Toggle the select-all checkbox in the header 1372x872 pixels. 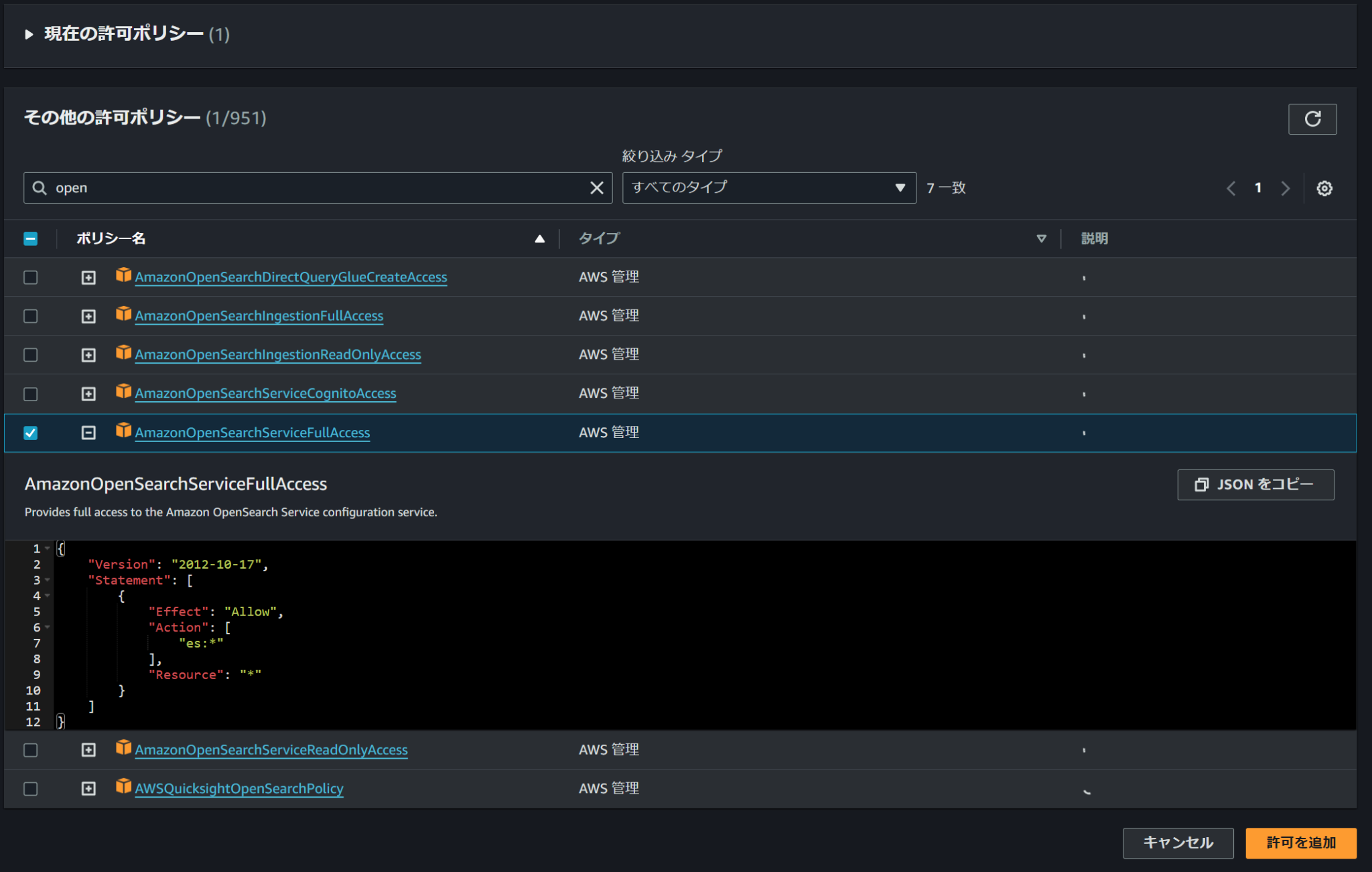coord(30,238)
